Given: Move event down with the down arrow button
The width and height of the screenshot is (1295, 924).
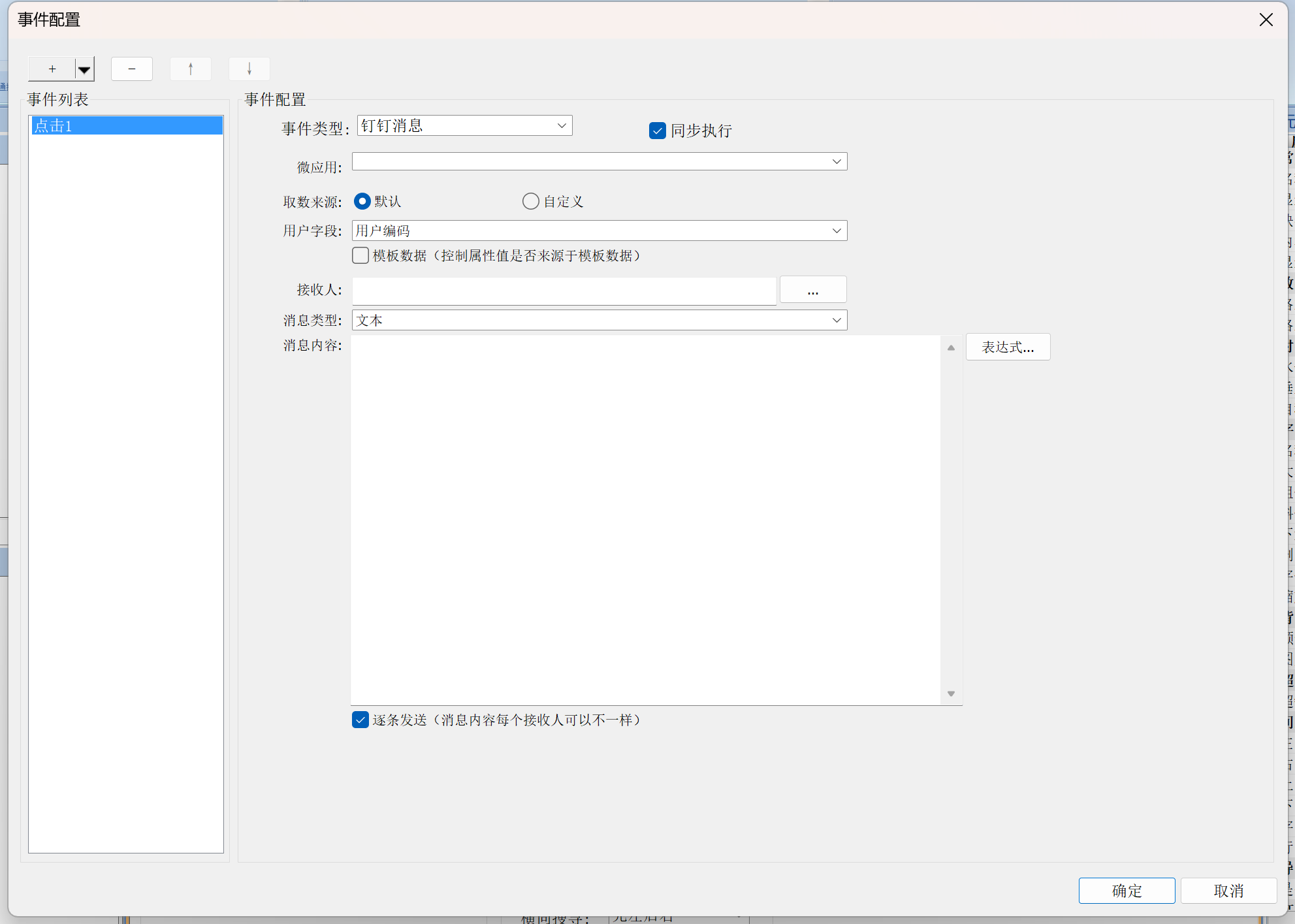Looking at the screenshot, I should (249, 69).
